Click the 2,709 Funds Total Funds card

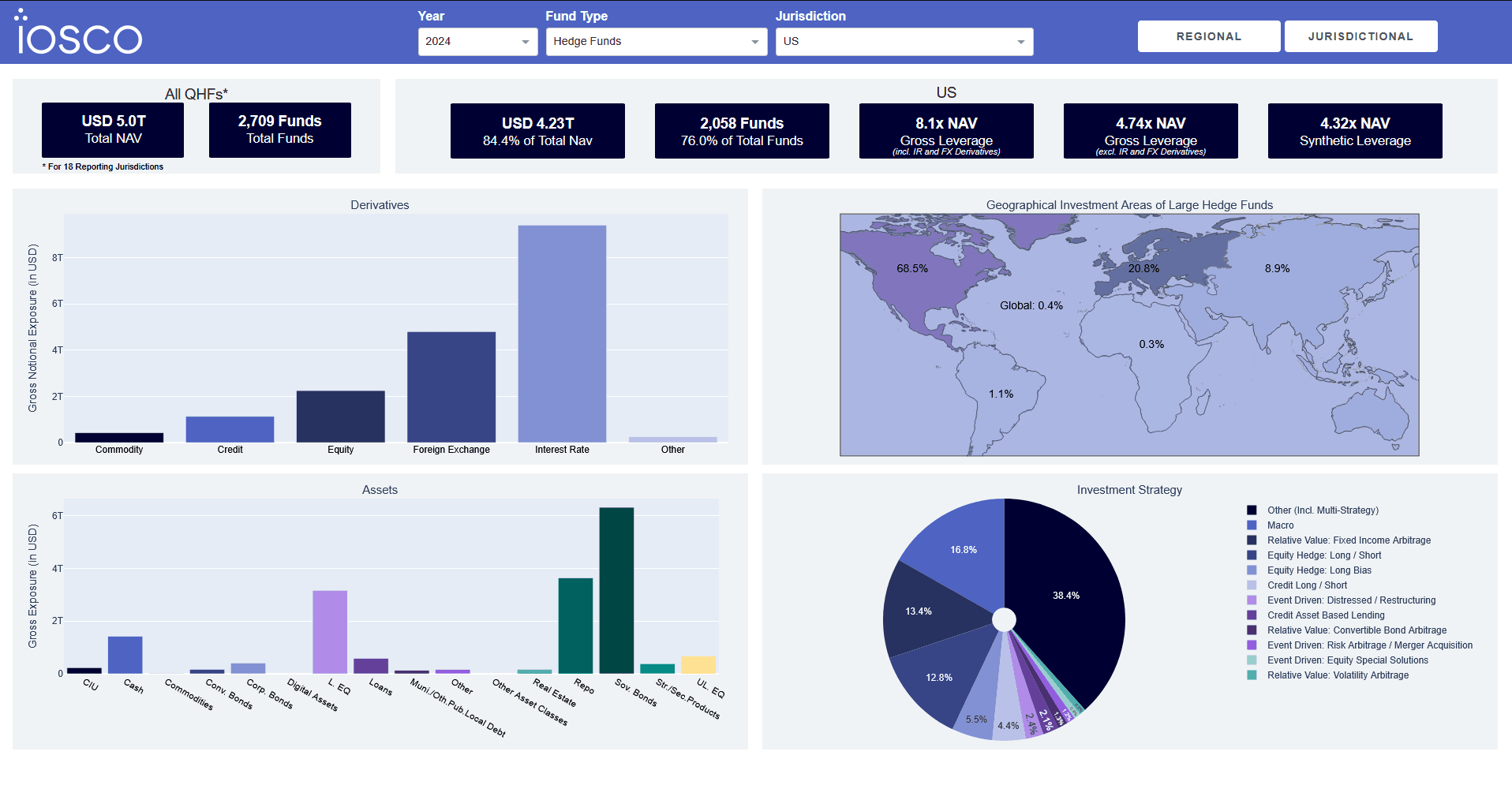point(280,130)
